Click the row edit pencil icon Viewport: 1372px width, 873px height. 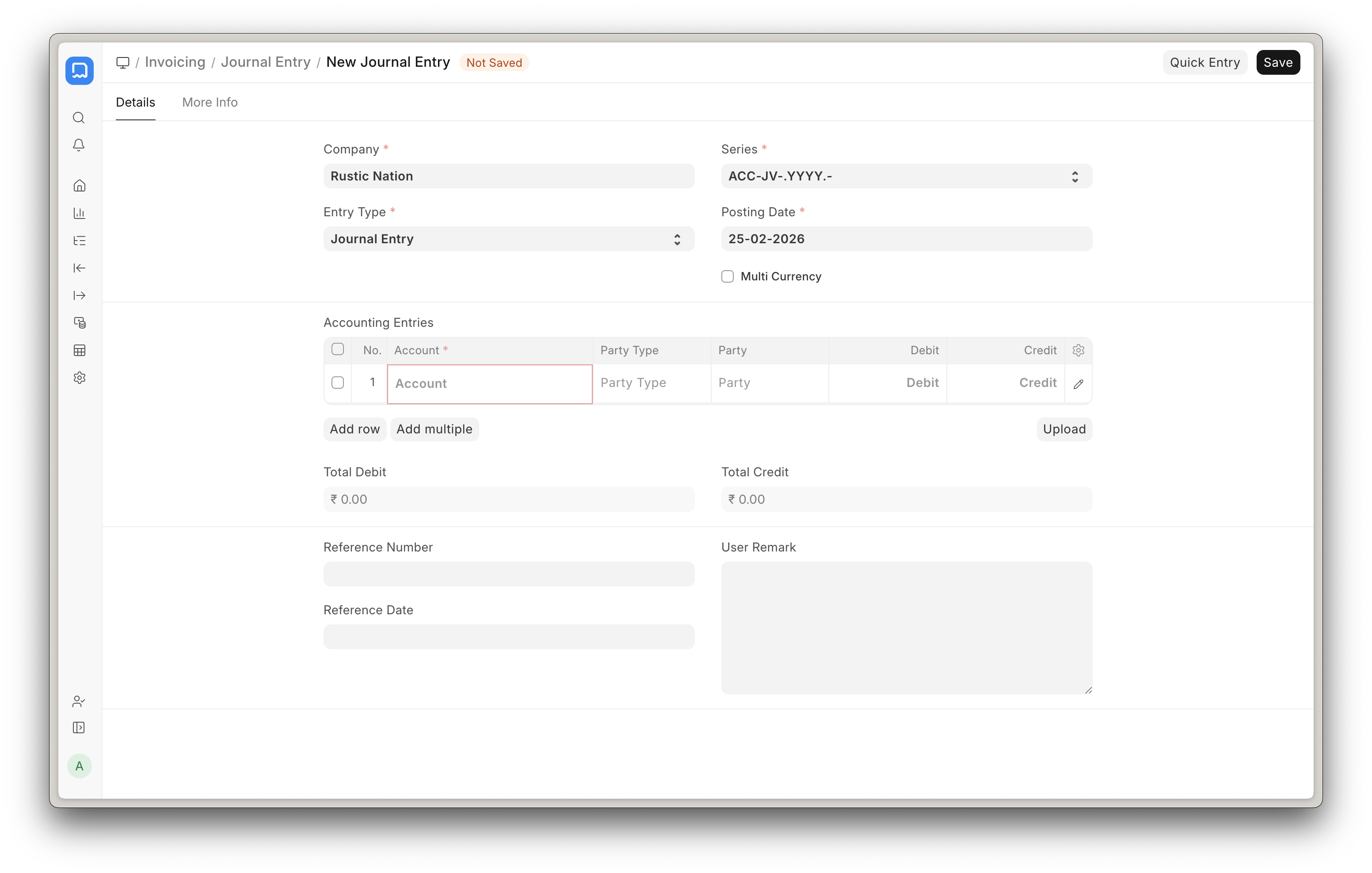click(x=1078, y=384)
